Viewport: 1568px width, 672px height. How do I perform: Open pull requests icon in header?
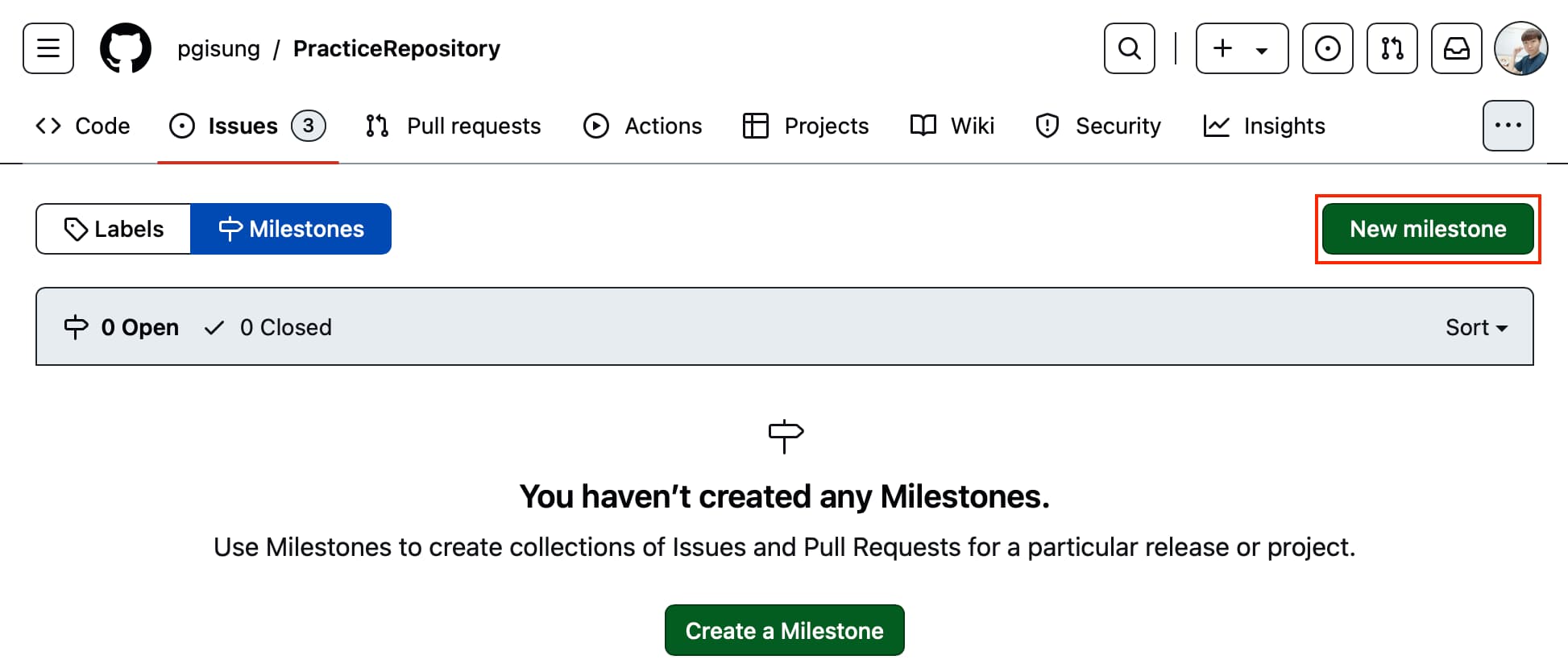coord(1392,48)
